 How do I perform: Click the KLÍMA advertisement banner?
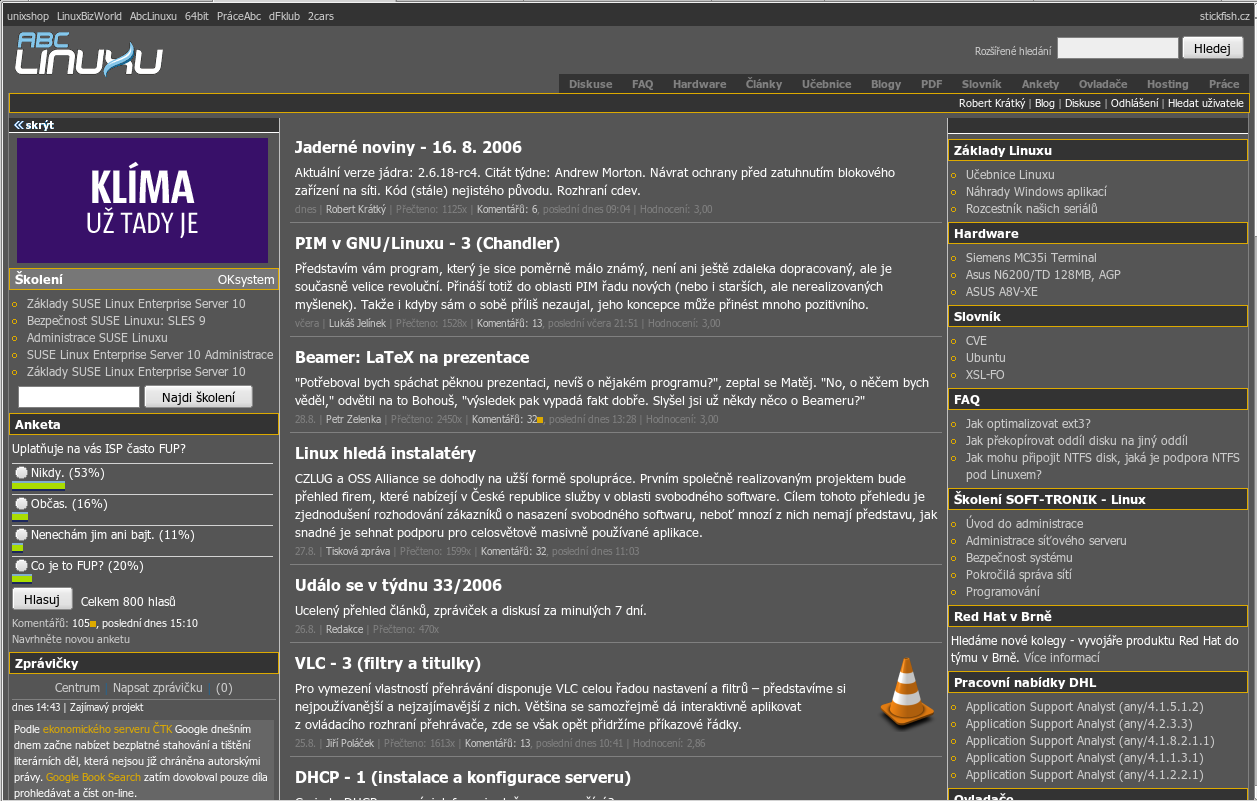[142, 200]
